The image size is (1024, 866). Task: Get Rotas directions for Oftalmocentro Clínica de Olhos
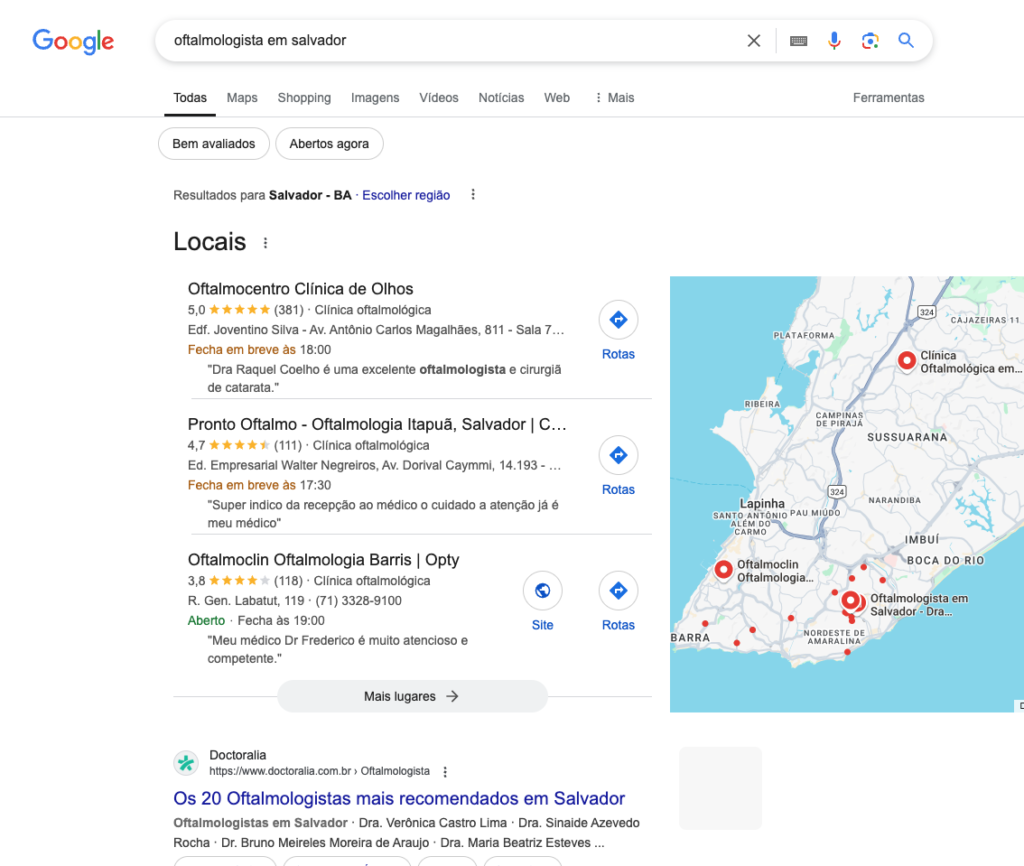pyautogui.click(x=618, y=330)
